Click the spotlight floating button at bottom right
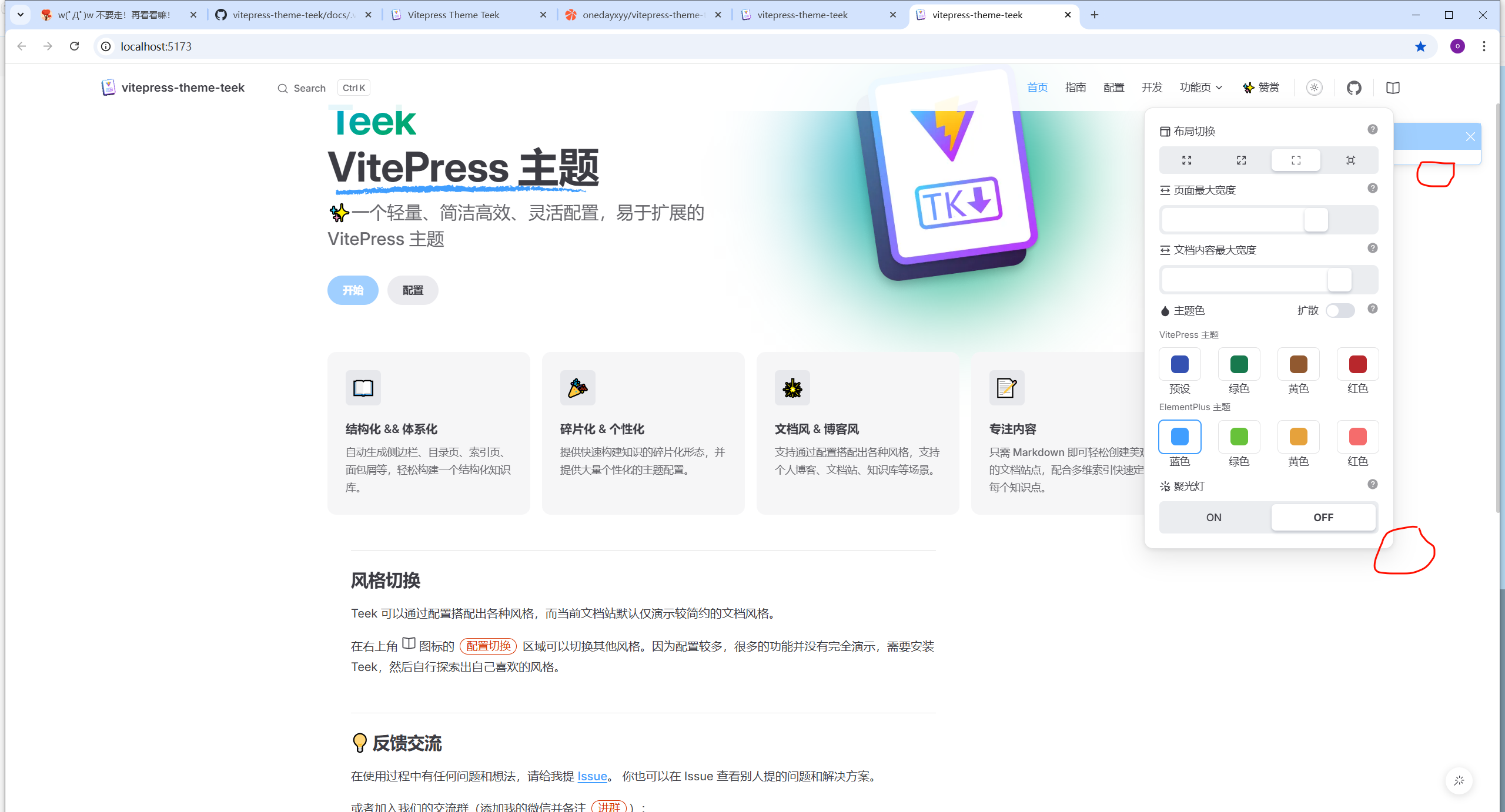 coord(1459,781)
